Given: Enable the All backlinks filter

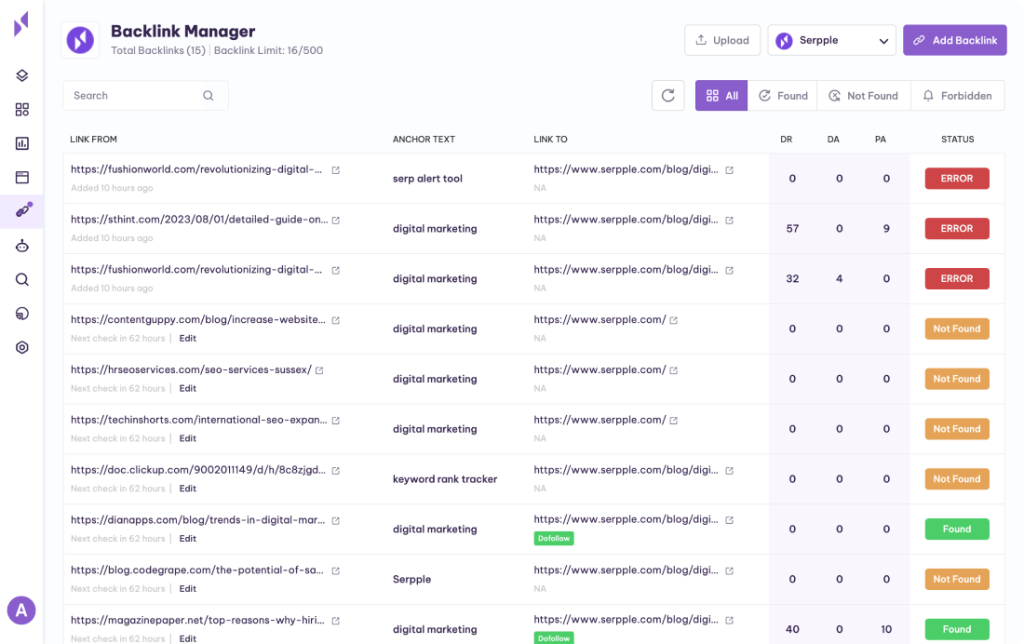Looking at the screenshot, I should tap(721, 95).
